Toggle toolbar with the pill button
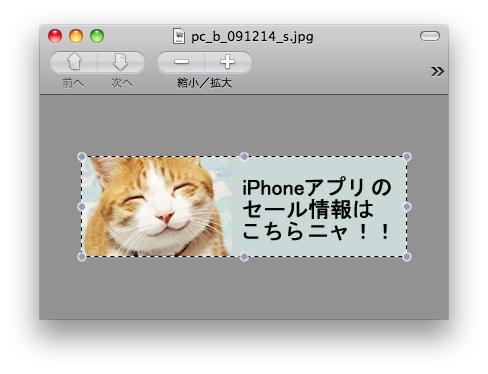The image size is (488, 374). (430, 36)
